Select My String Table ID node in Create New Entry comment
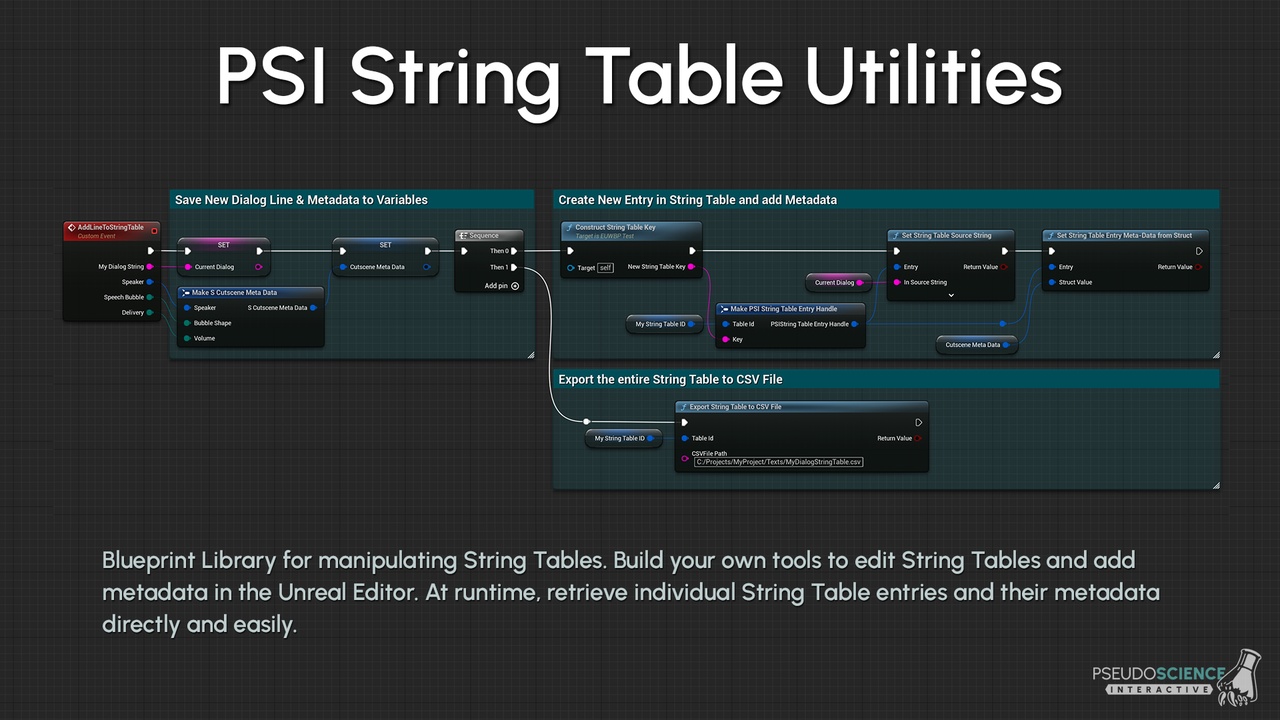The width and height of the screenshot is (1280, 720). tap(663, 324)
